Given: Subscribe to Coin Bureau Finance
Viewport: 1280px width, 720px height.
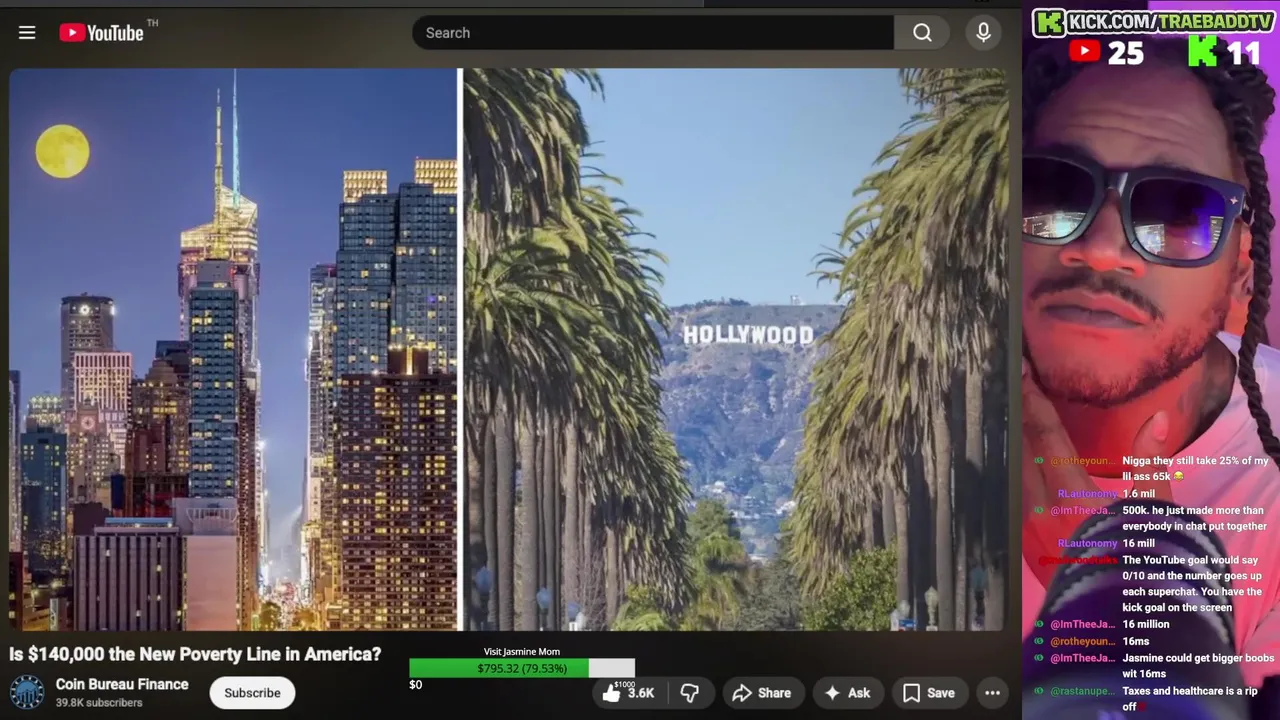Looking at the screenshot, I should coord(252,692).
